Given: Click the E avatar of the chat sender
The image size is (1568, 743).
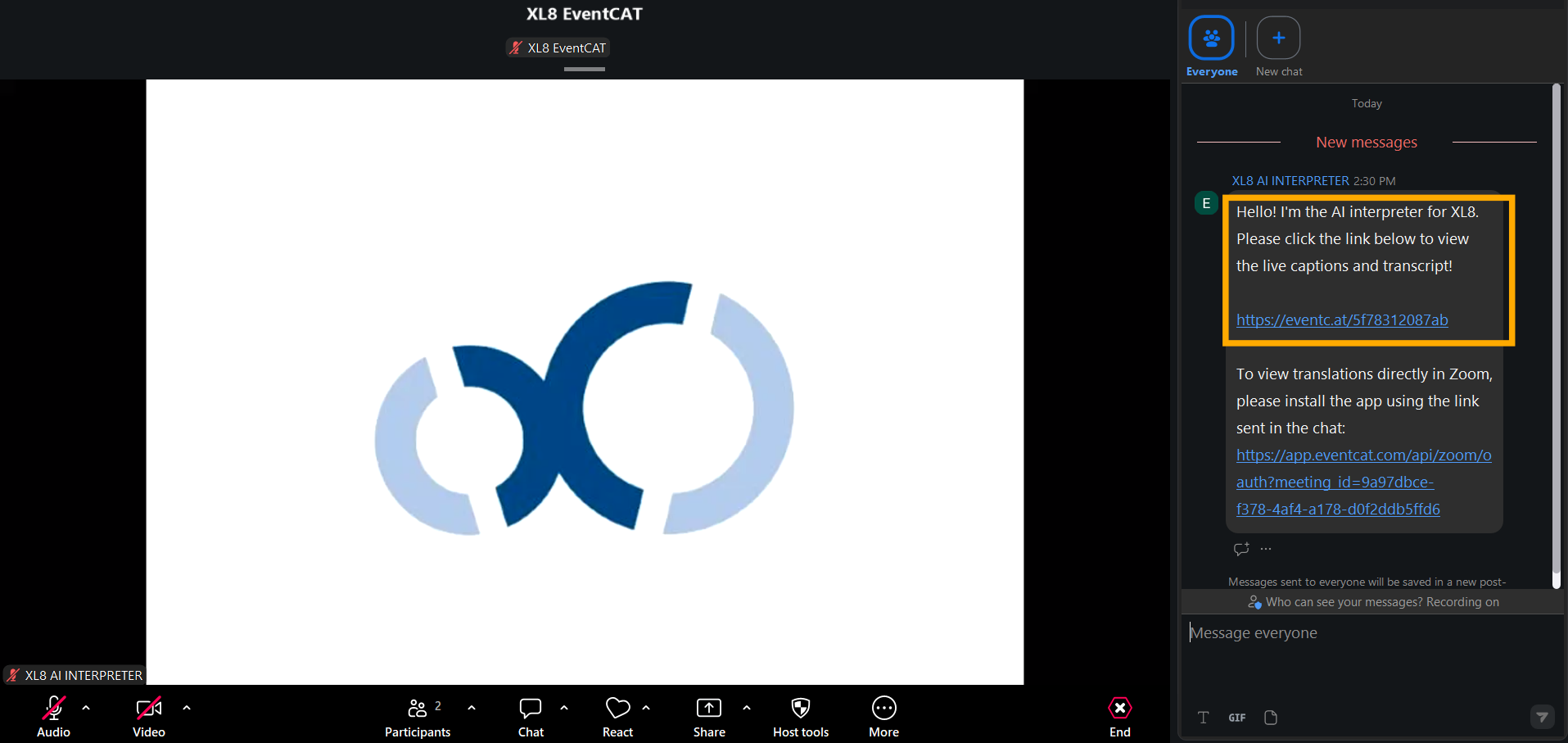Looking at the screenshot, I should pyautogui.click(x=1206, y=203).
